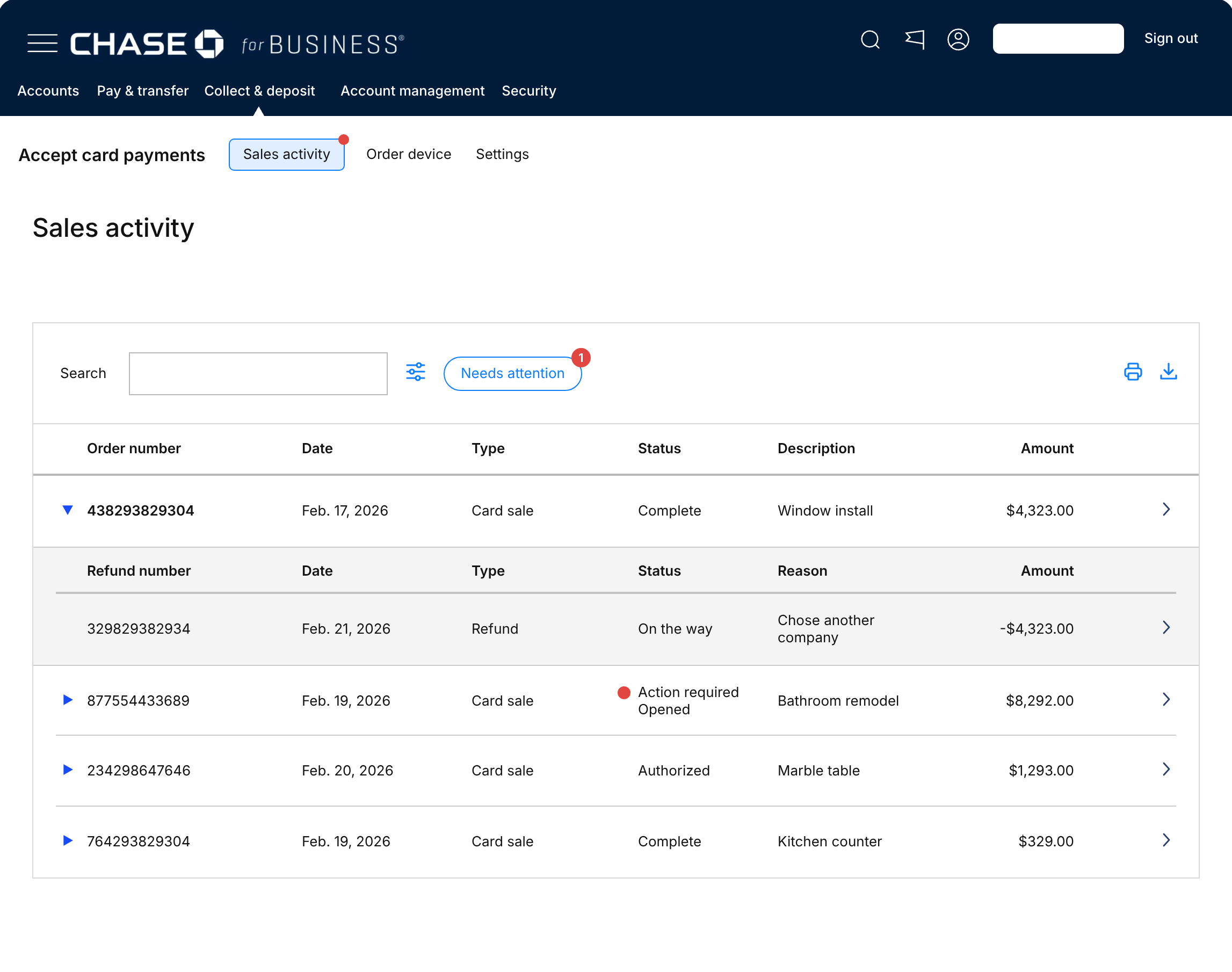Click the Order number column header
1232x972 pixels.
tap(134, 448)
